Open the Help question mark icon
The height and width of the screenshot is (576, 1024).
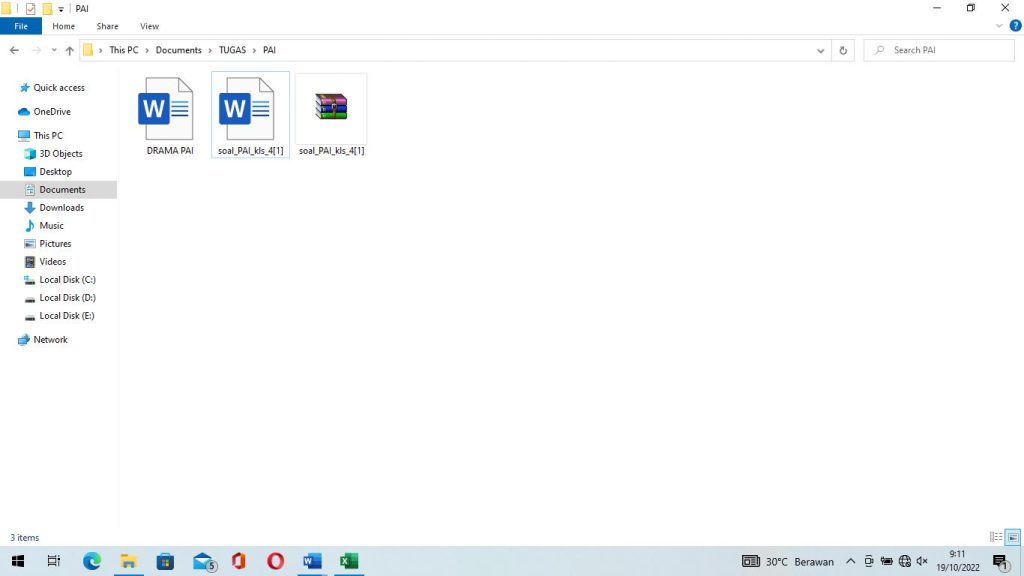pyautogui.click(x=1016, y=26)
